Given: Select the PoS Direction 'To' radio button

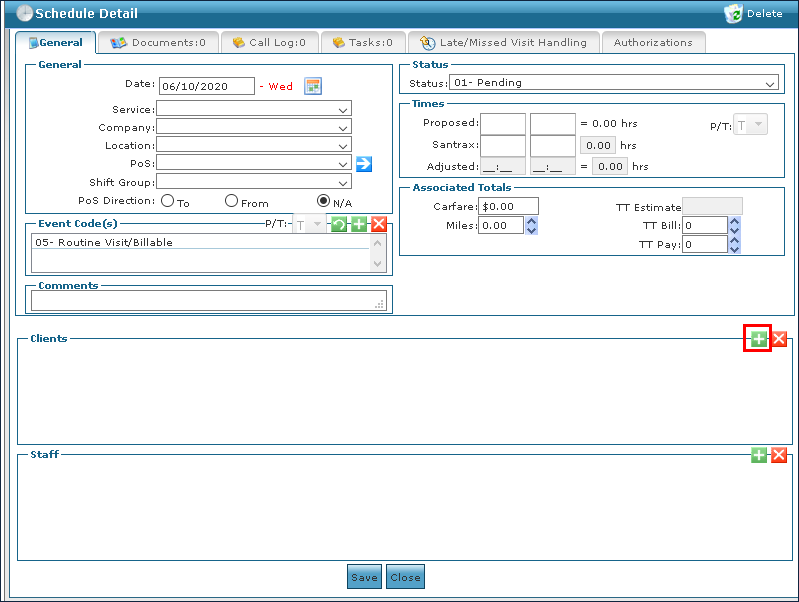Looking at the screenshot, I should coord(168,201).
